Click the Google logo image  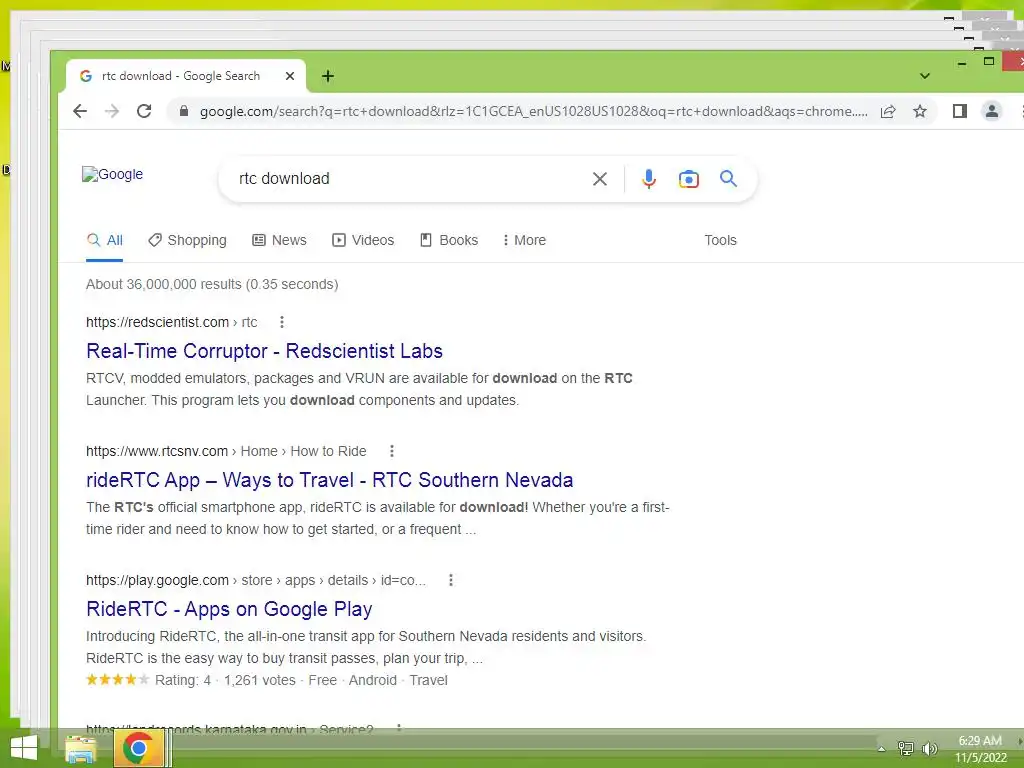click(112, 174)
